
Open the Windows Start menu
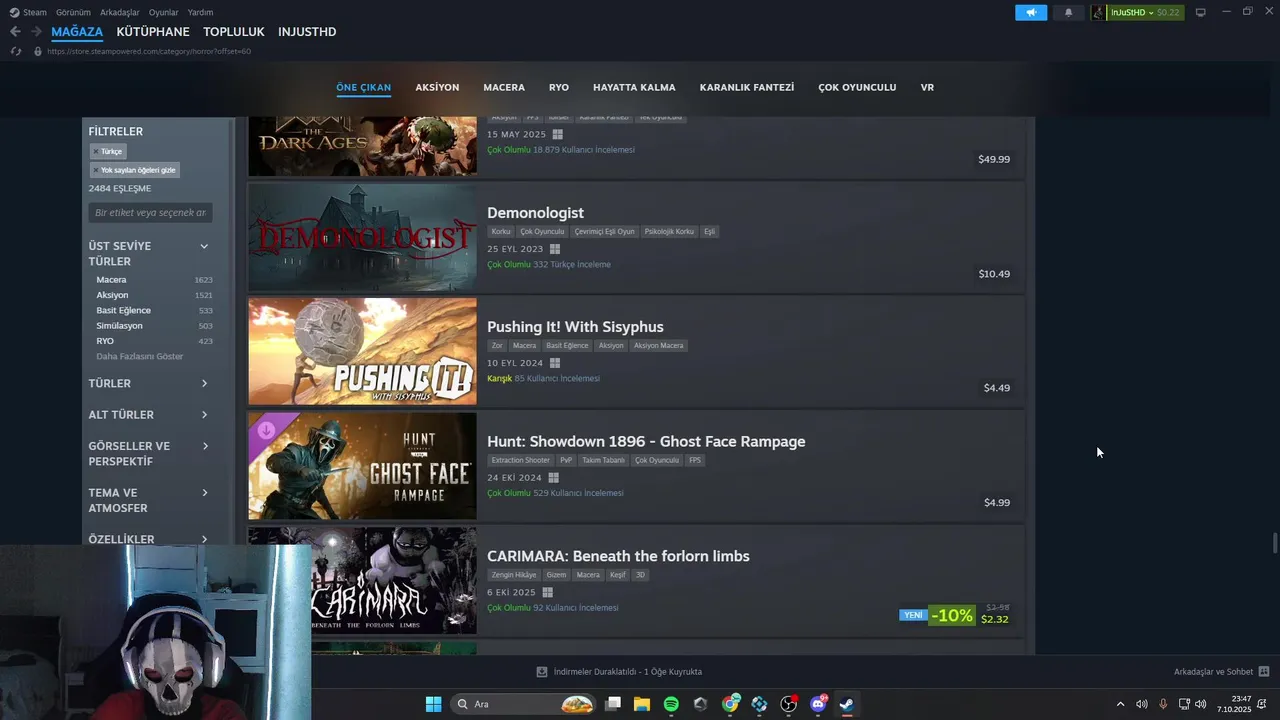pyautogui.click(x=433, y=704)
